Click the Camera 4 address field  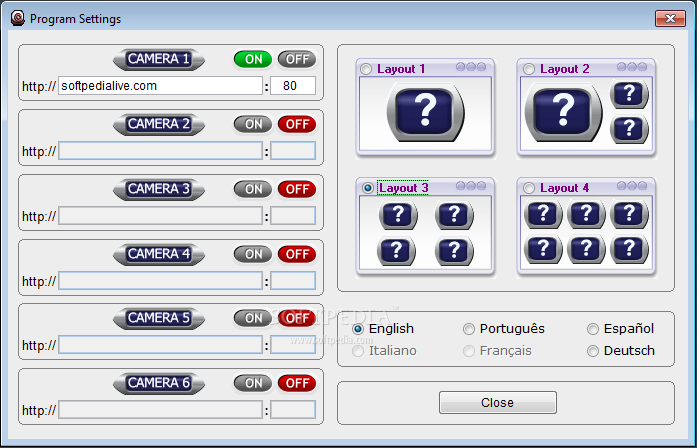coord(160,280)
